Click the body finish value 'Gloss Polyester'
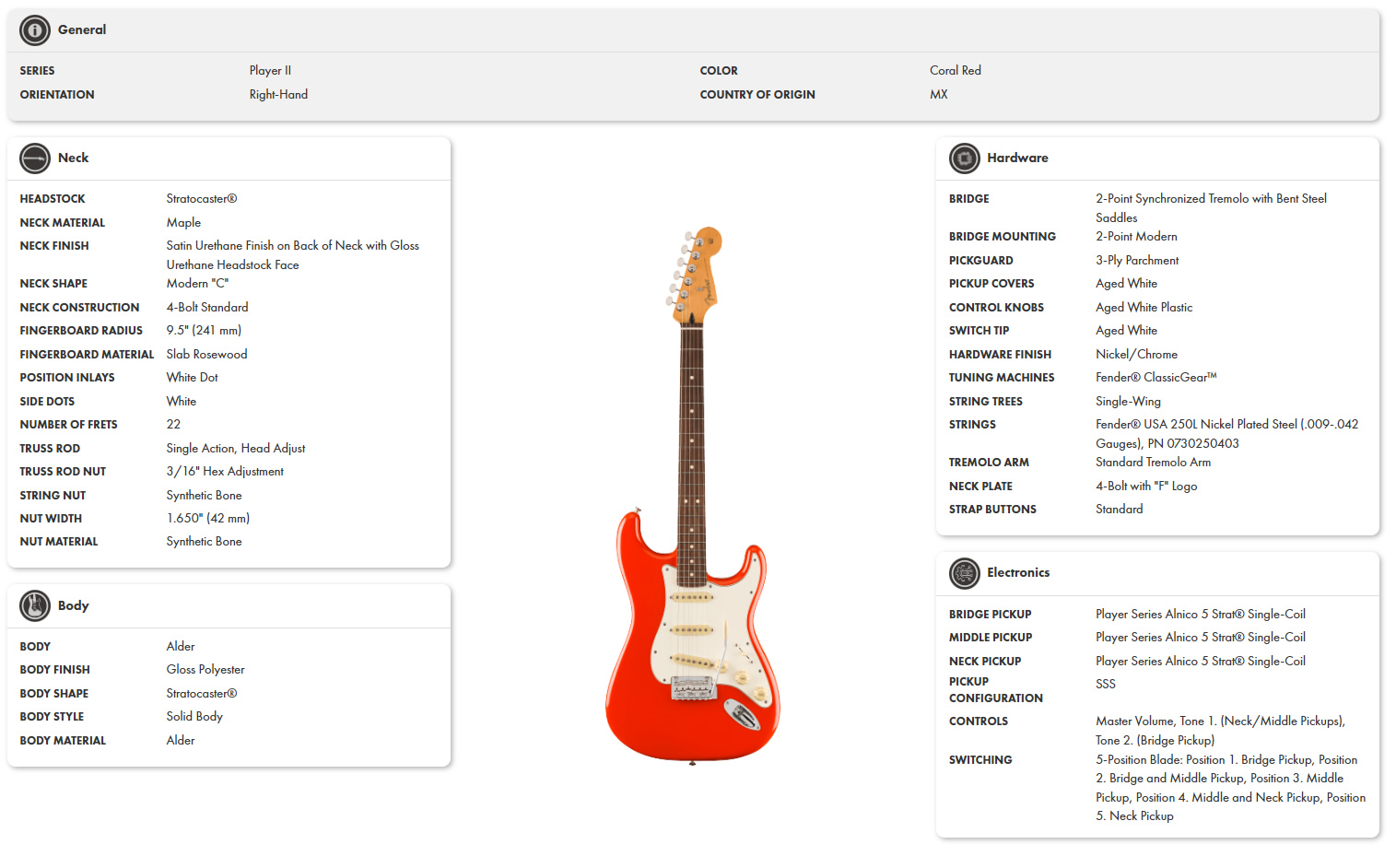Image resolution: width=1396 pixels, height=868 pixels. click(205, 669)
